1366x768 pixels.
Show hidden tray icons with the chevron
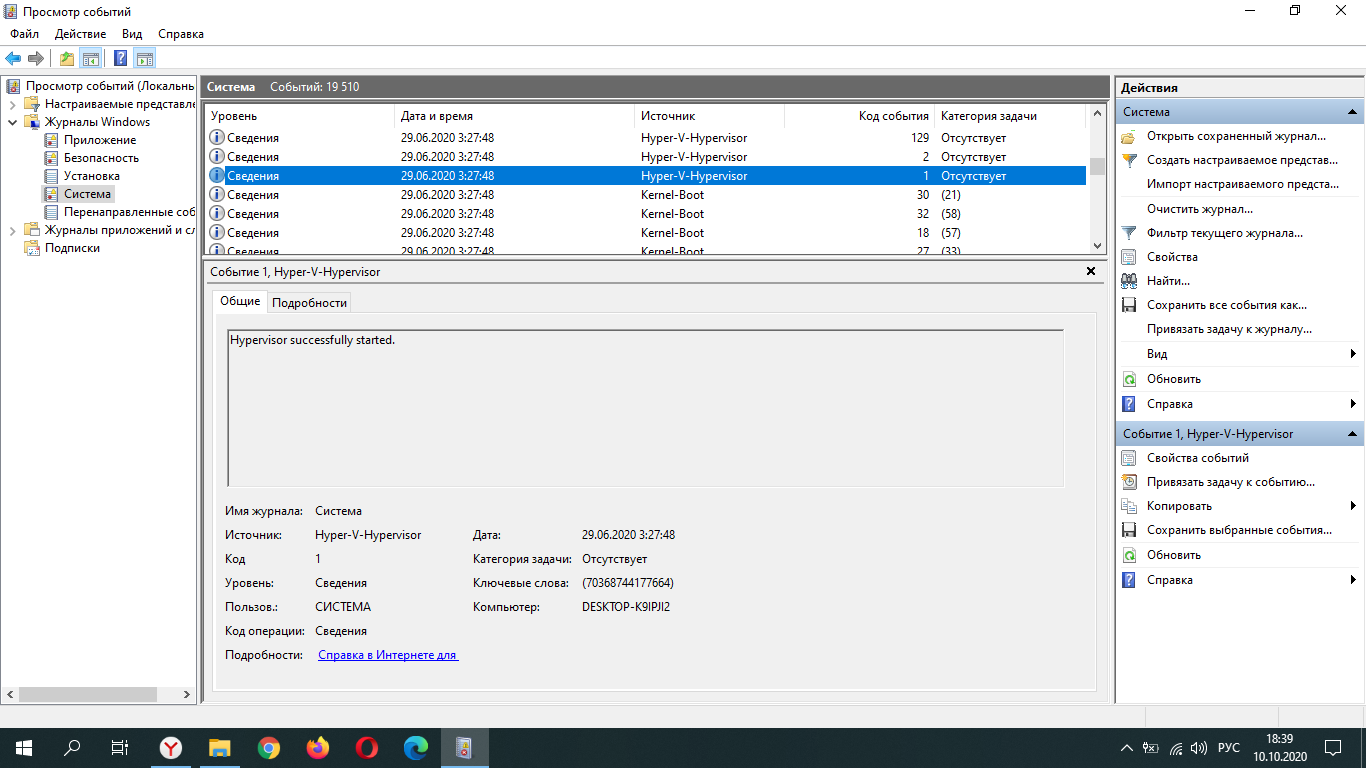tap(1127, 748)
